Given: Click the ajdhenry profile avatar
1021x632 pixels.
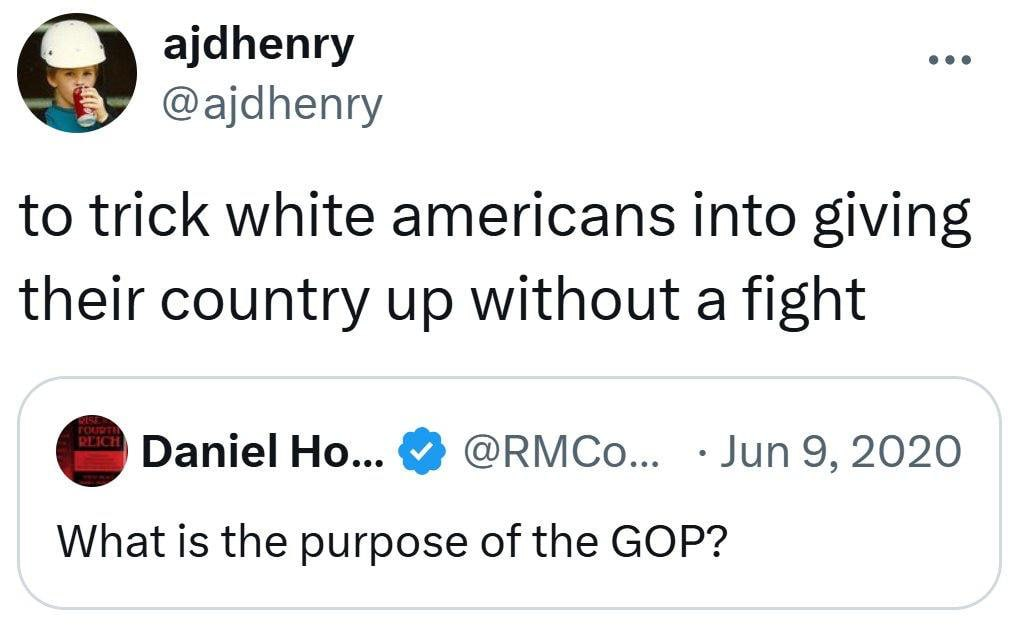Looking at the screenshot, I should (x=77, y=75).
